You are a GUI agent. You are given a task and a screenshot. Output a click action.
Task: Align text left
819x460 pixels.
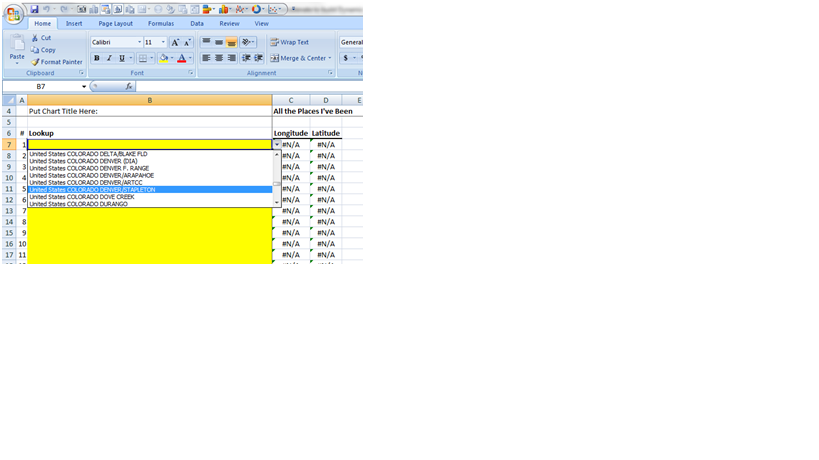(x=206, y=58)
